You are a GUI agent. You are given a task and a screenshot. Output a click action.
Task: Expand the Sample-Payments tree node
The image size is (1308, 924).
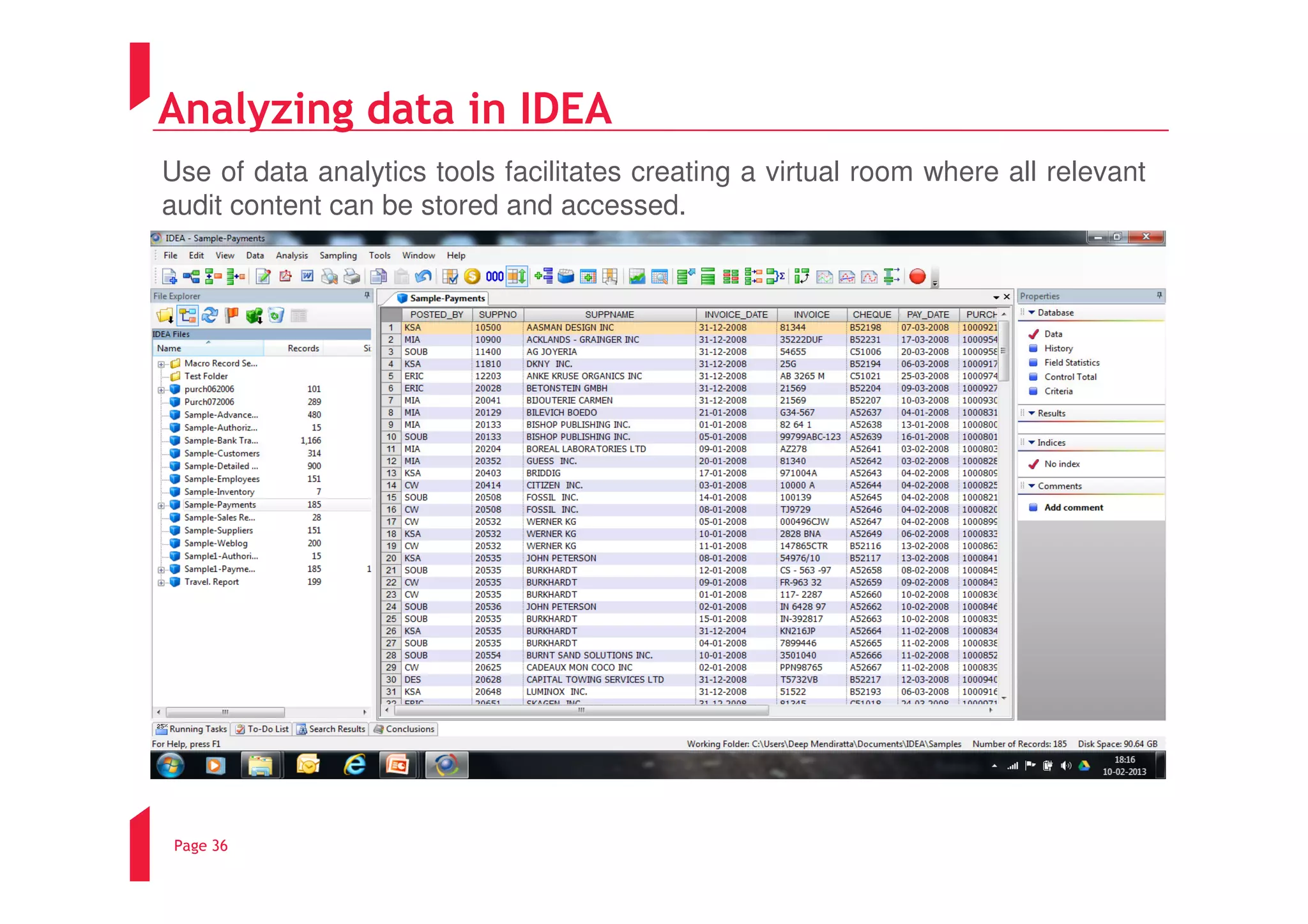161,505
